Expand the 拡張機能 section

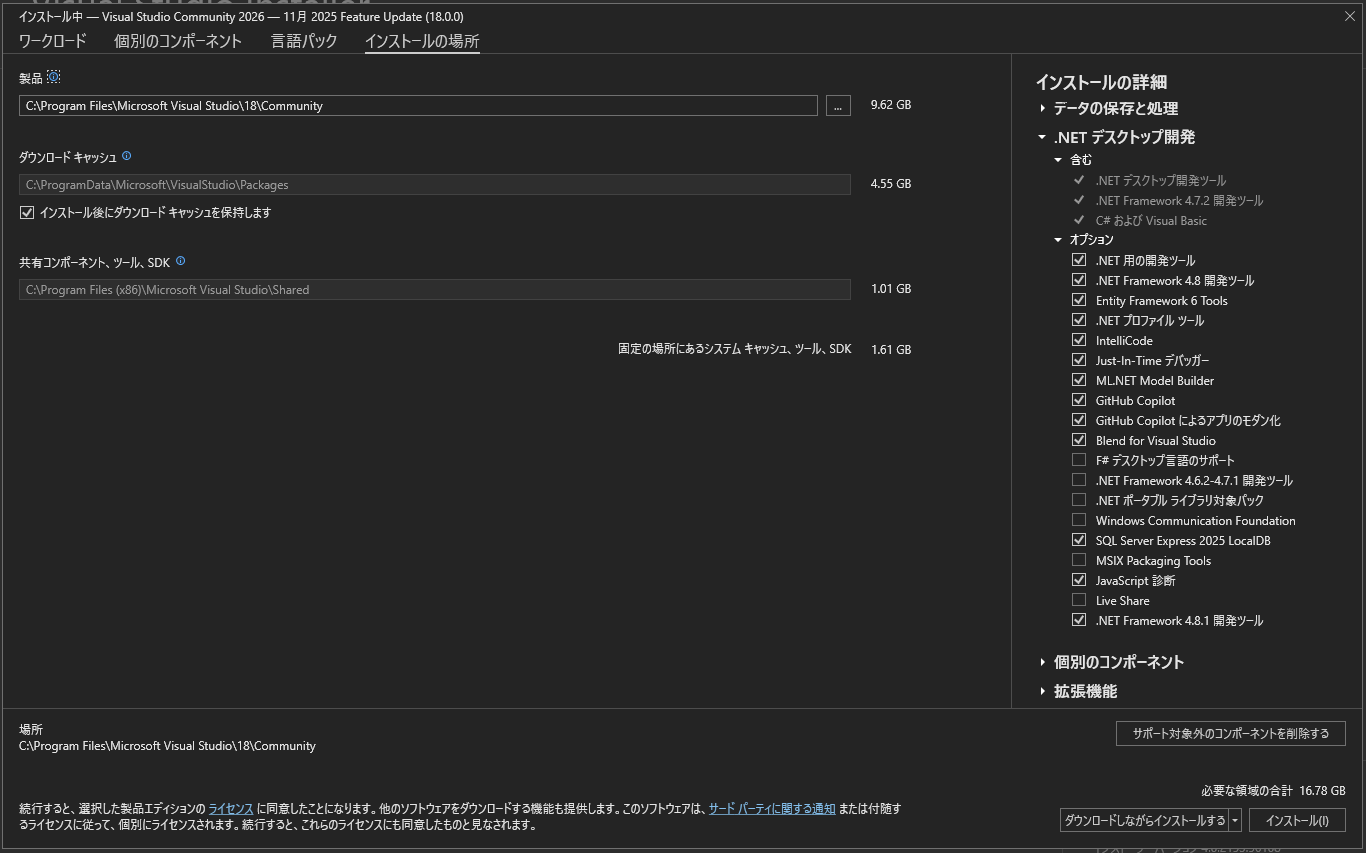[1042, 691]
